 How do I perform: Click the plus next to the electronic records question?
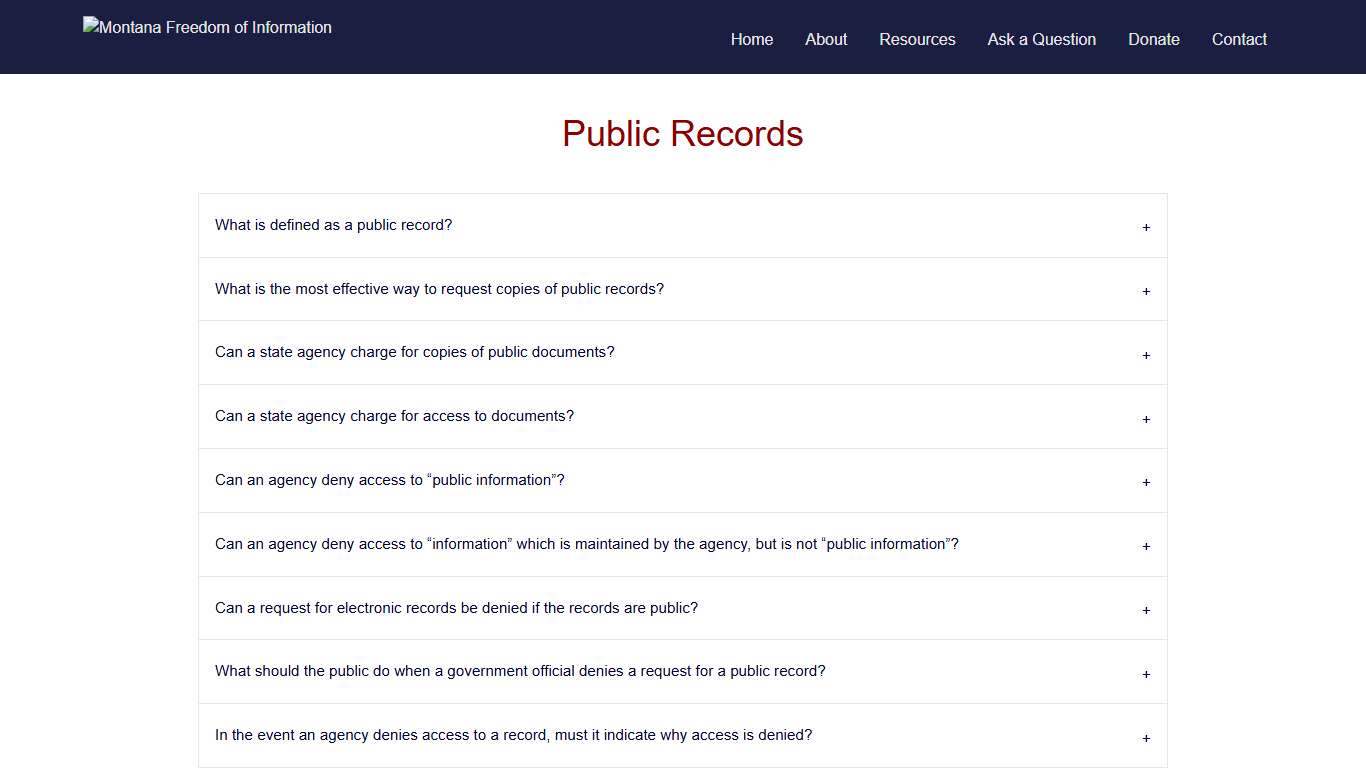1146,611
